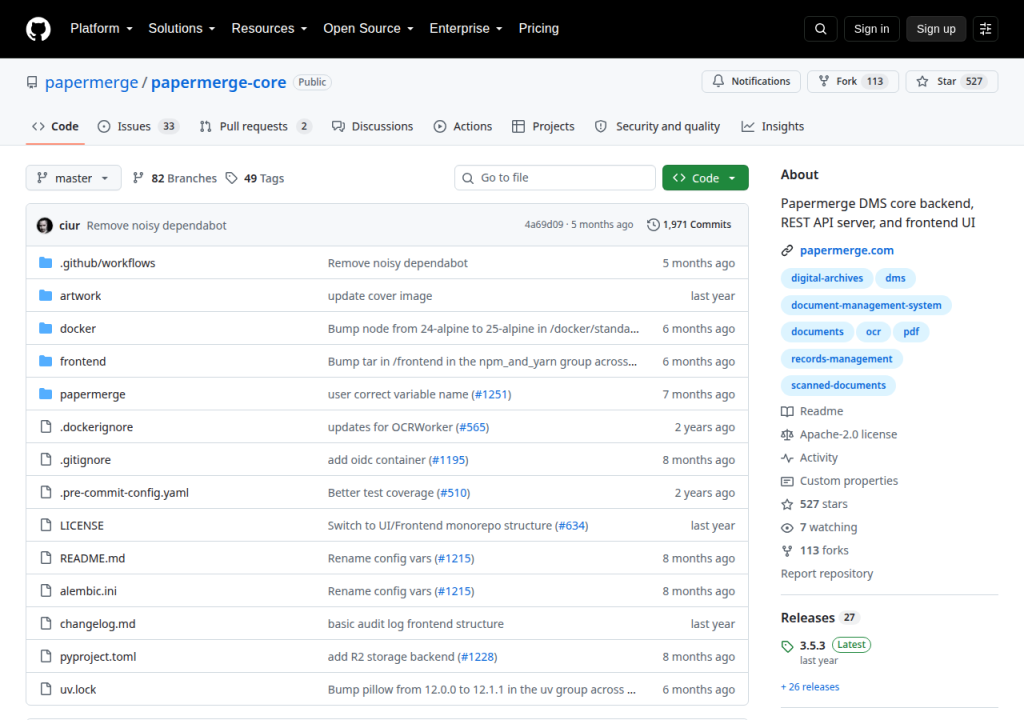Expand the Open Source menu
1024x720 pixels.
coord(368,29)
